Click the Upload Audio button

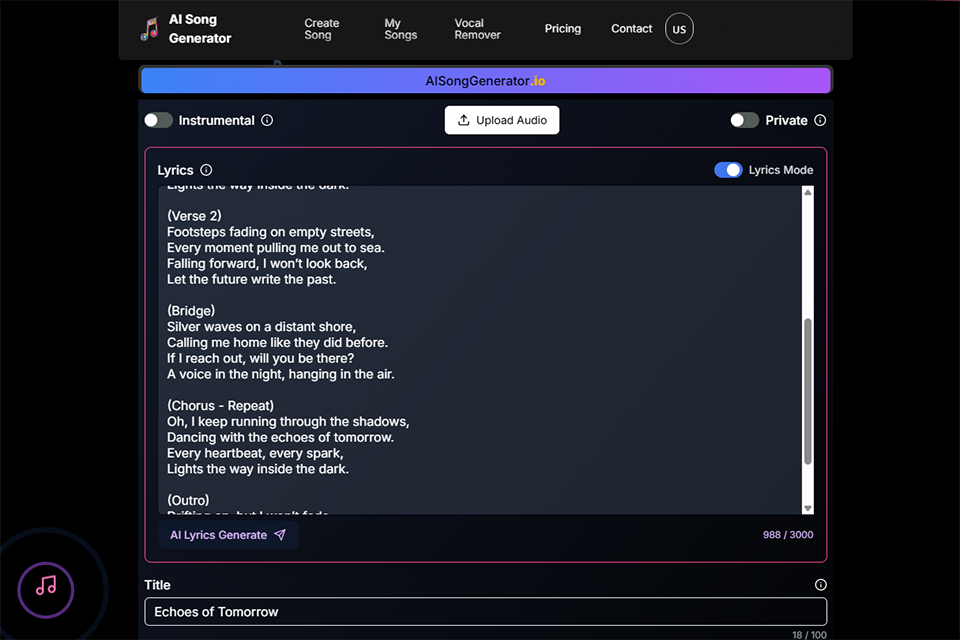pos(501,120)
